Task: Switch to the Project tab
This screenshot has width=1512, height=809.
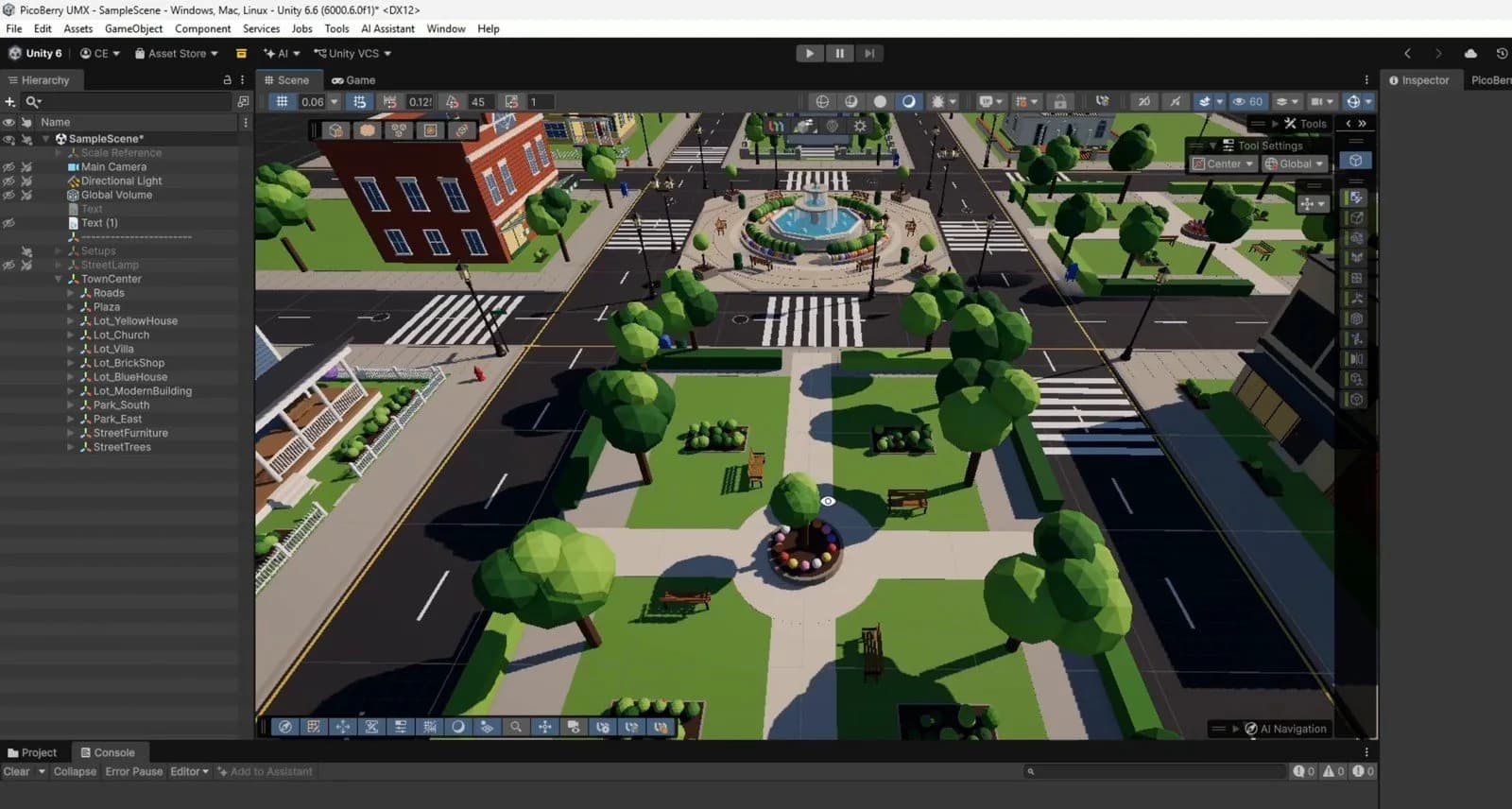Action: point(32,753)
